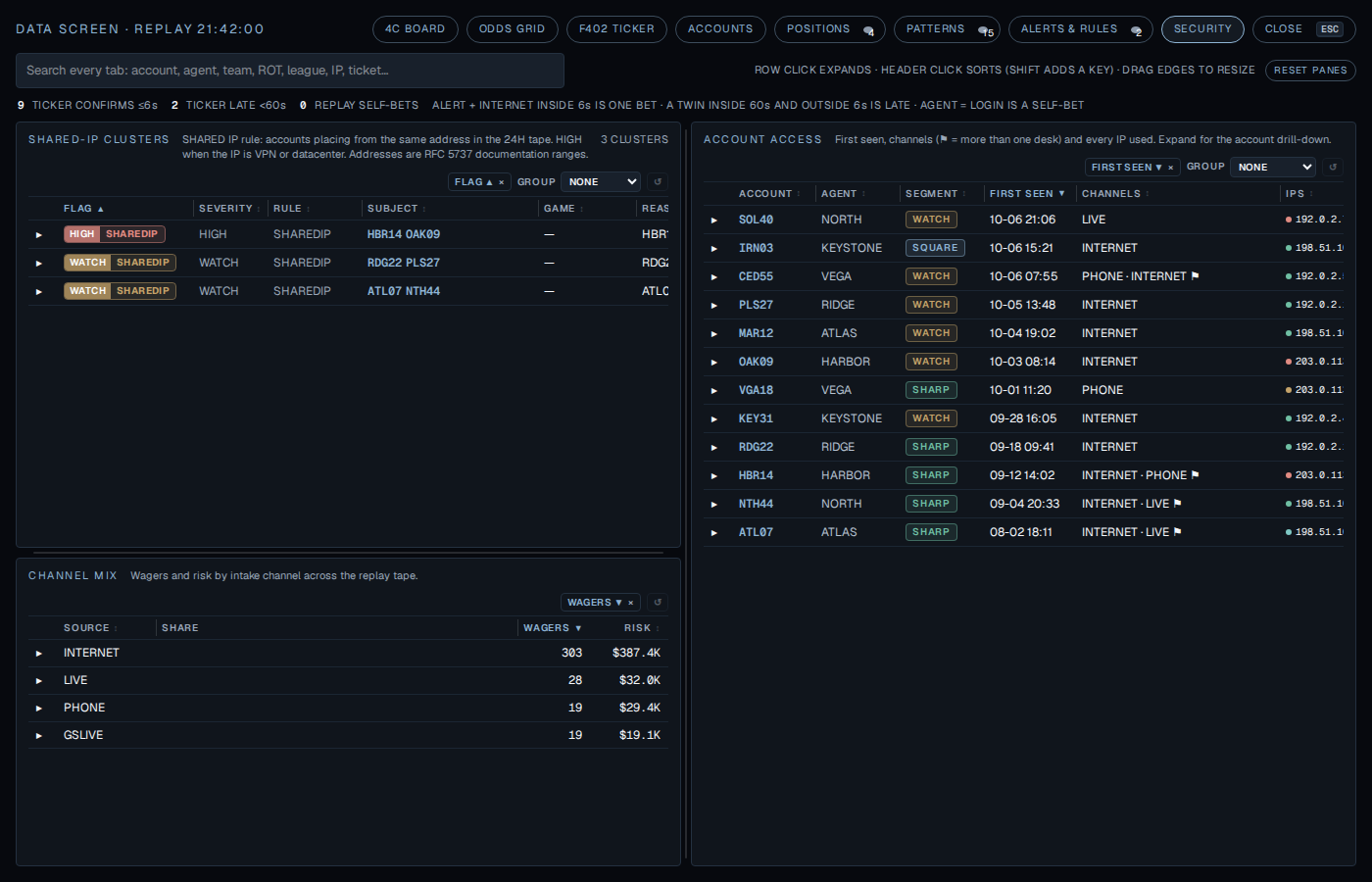Image resolution: width=1372 pixels, height=882 pixels.
Task: Click the orange IP status dot for VGA18
Action: coord(1289,390)
